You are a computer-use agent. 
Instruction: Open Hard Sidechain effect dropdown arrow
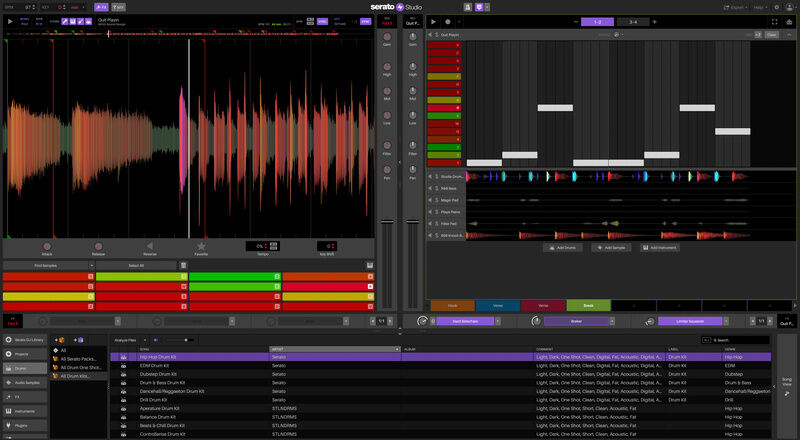point(497,321)
